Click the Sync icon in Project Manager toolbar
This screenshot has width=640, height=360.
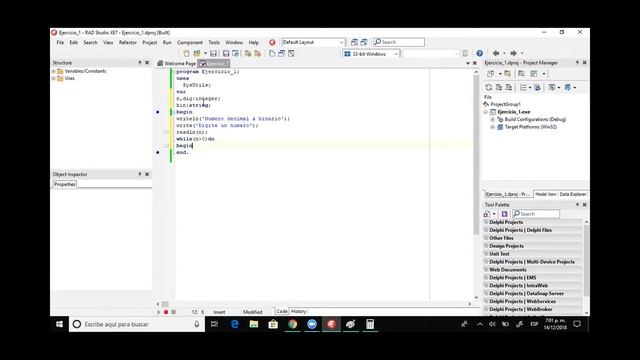(x=538, y=87)
